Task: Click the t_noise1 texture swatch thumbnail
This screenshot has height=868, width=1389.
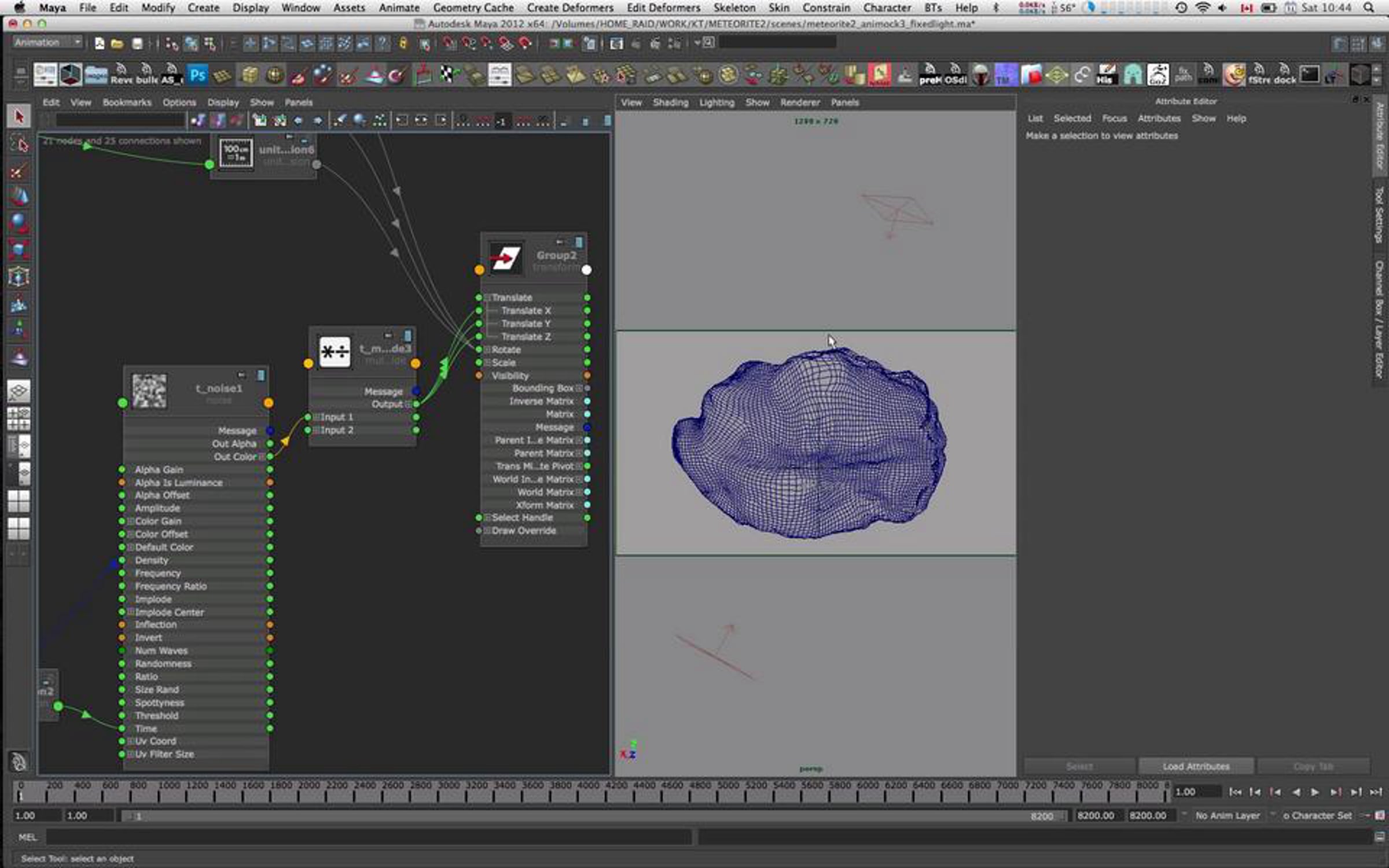Action: coord(149,391)
